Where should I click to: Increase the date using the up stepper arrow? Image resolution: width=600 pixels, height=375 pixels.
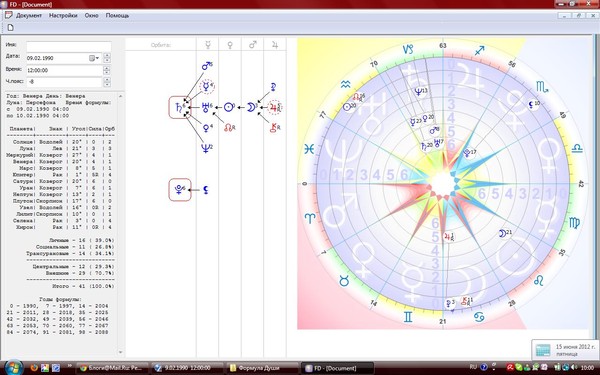107,56
